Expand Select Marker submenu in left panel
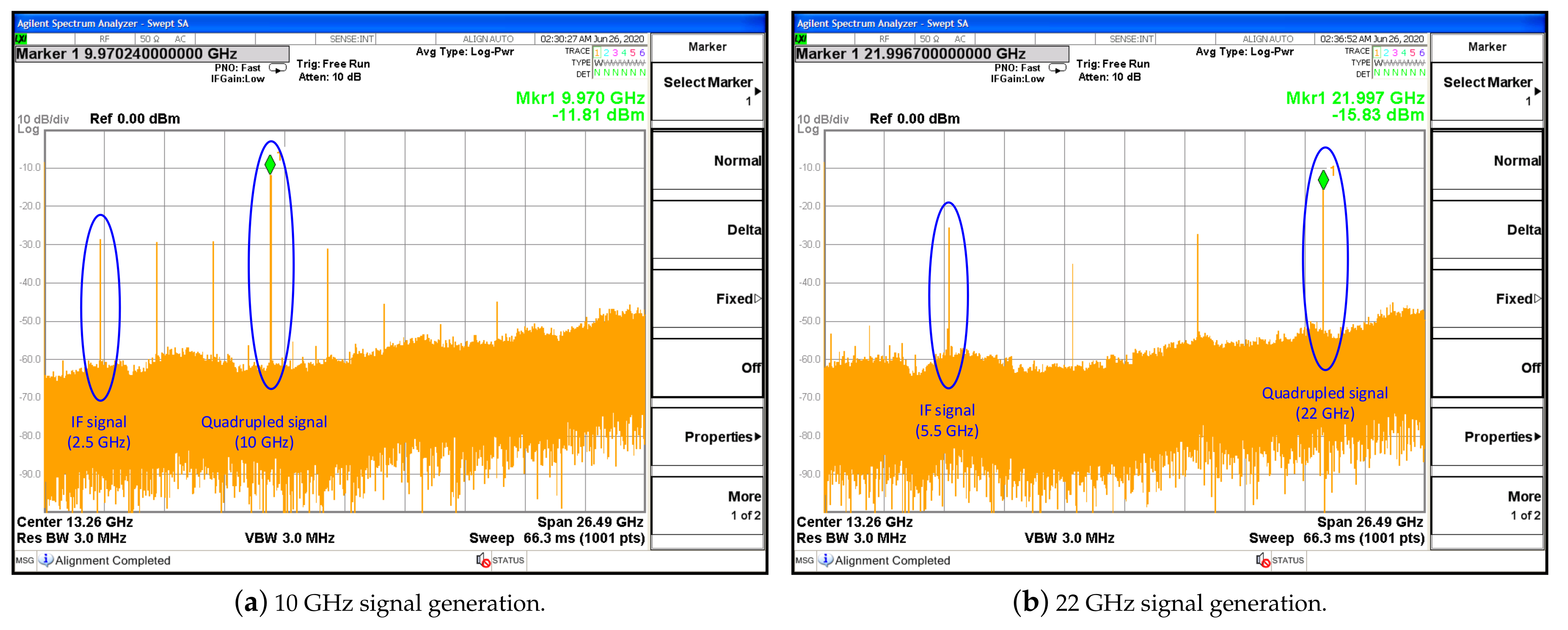The height and width of the screenshot is (630, 1568). pos(707,90)
